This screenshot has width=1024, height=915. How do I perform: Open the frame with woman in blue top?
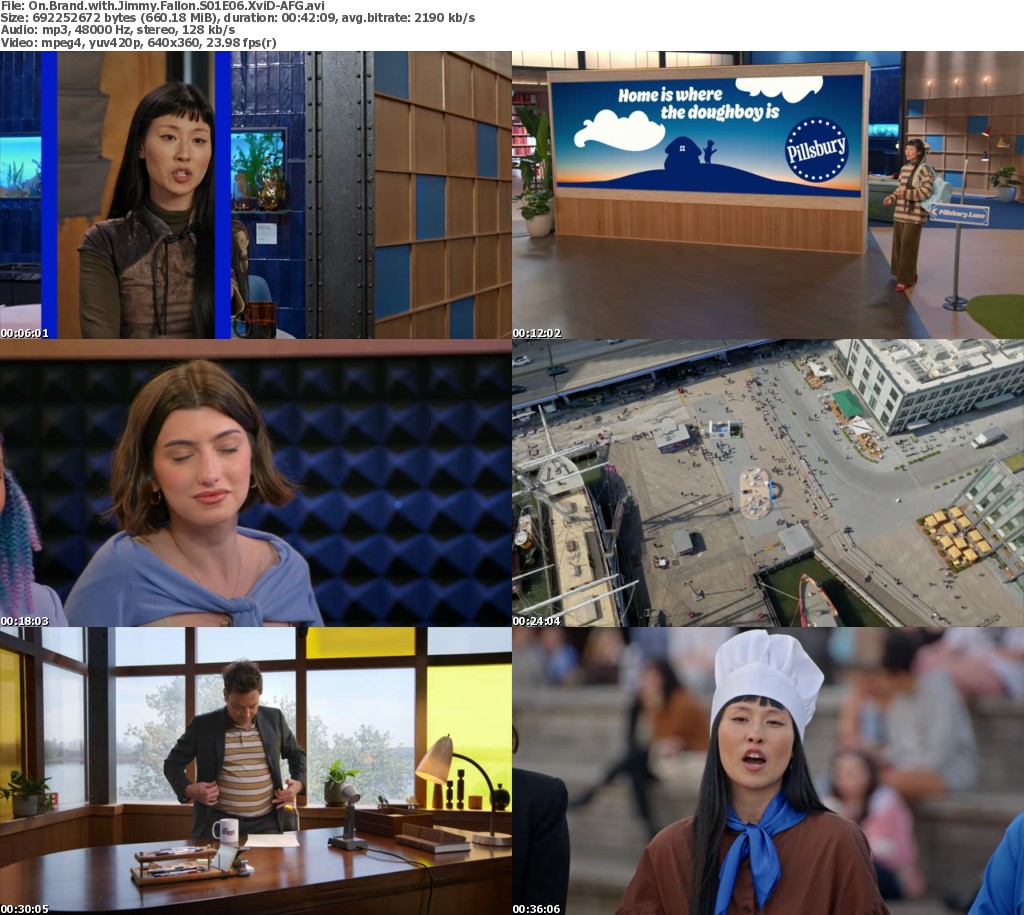coord(255,483)
